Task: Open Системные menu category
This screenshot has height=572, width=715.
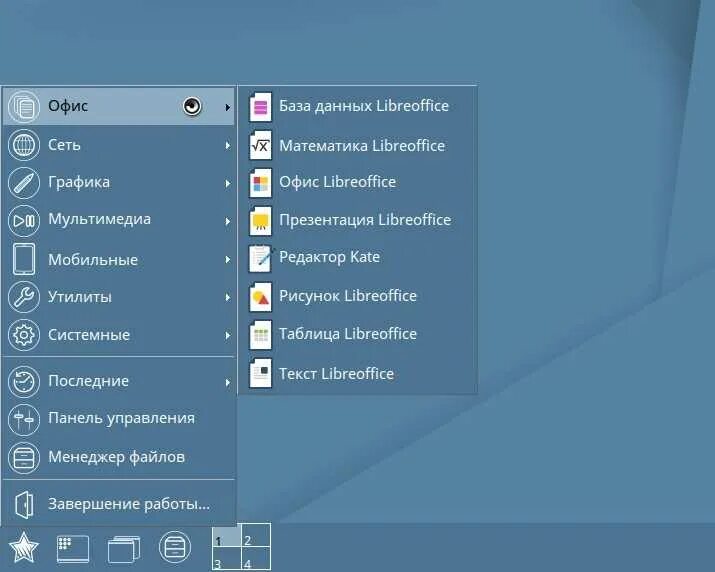Action: (x=119, y=335)
